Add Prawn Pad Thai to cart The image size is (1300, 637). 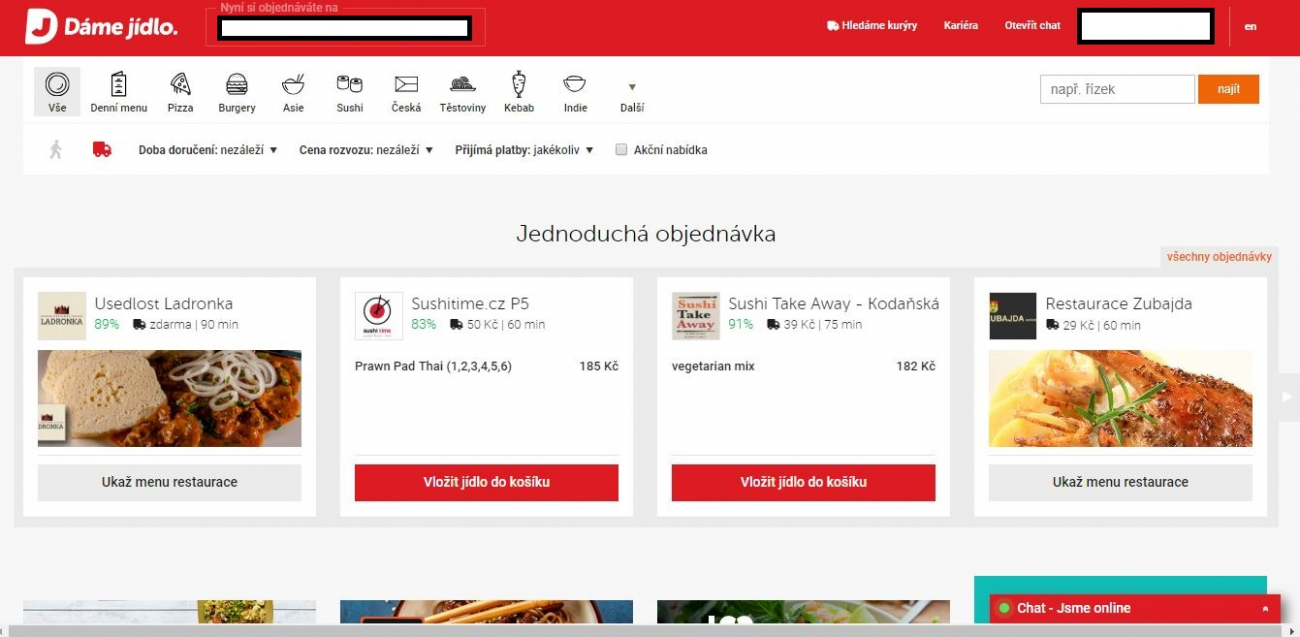click(x=487, y=482)
